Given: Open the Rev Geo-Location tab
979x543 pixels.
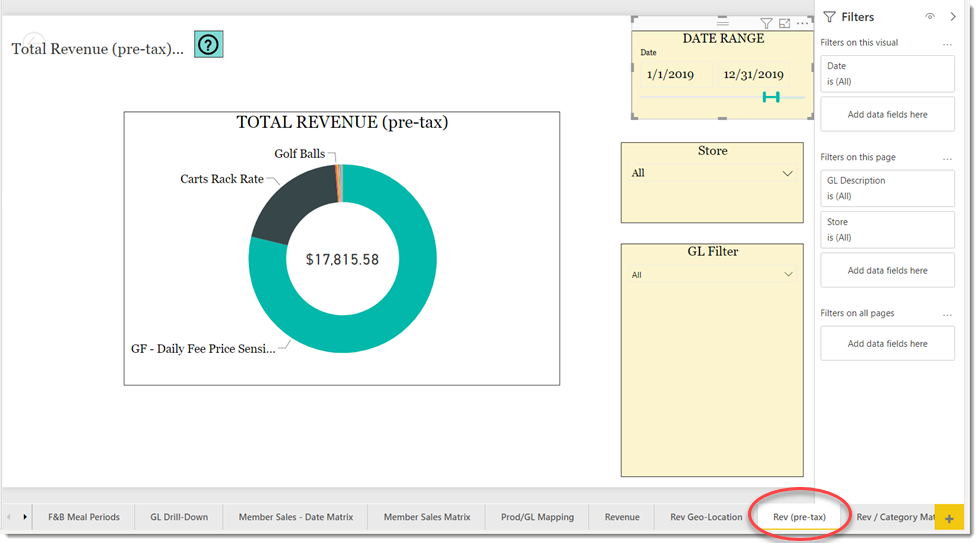Looking at the screenshot, I should 706,517.
